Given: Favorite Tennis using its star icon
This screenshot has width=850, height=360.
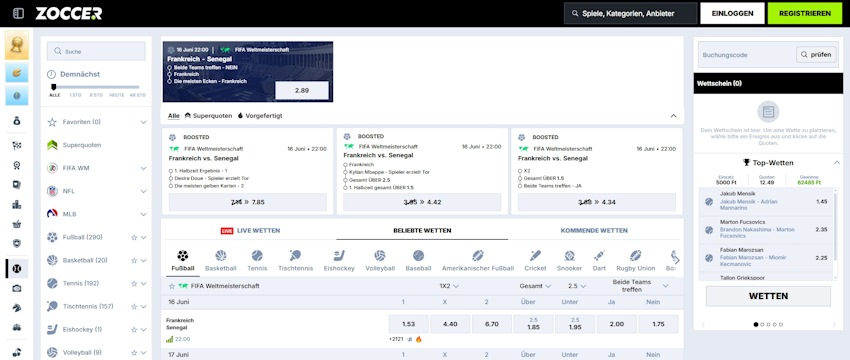Looking at the screenshot, I should click(x=134, y=284).
